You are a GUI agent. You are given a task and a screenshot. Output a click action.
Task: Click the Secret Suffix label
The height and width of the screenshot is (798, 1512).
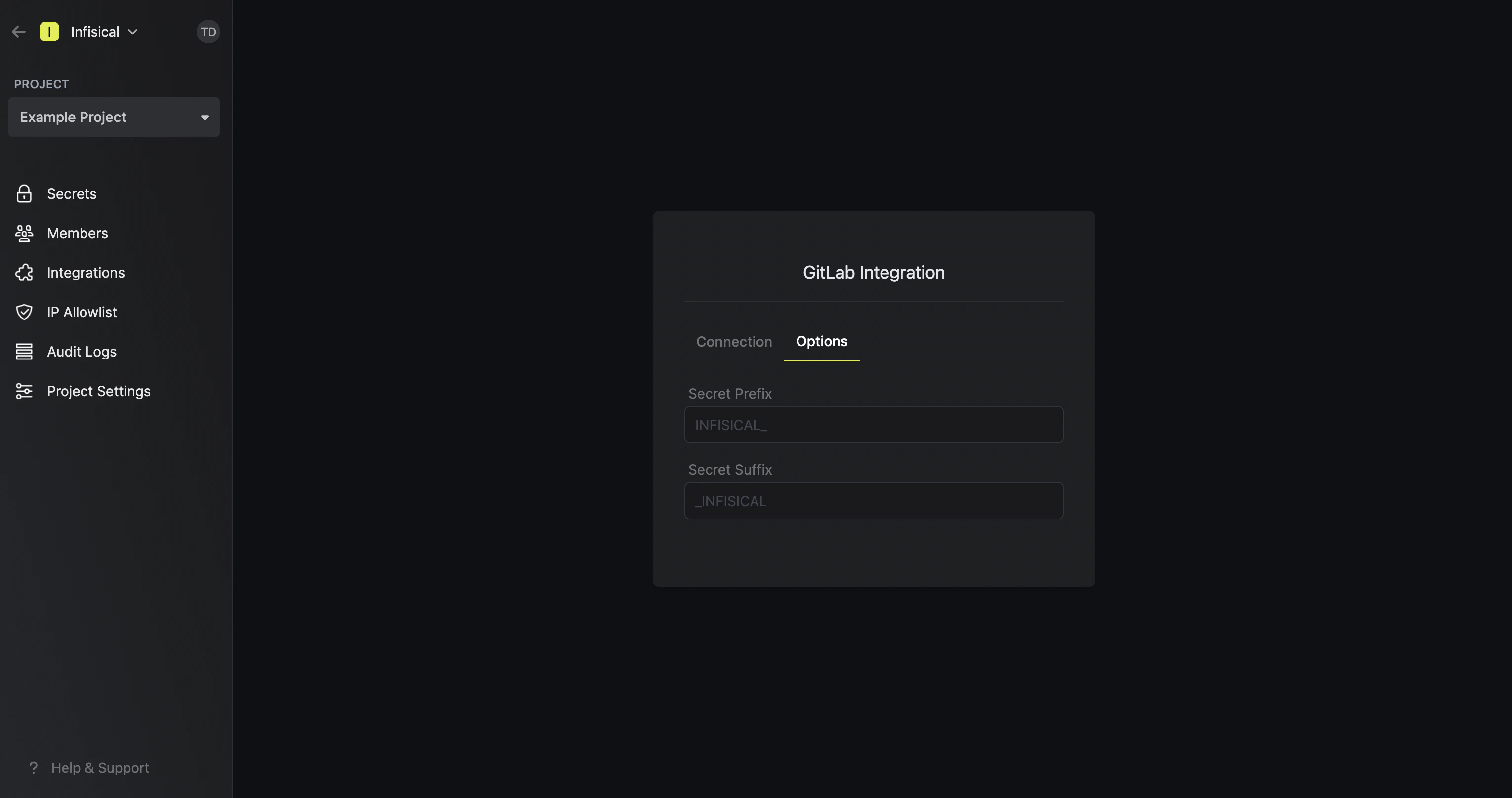[x=730, y=470]
